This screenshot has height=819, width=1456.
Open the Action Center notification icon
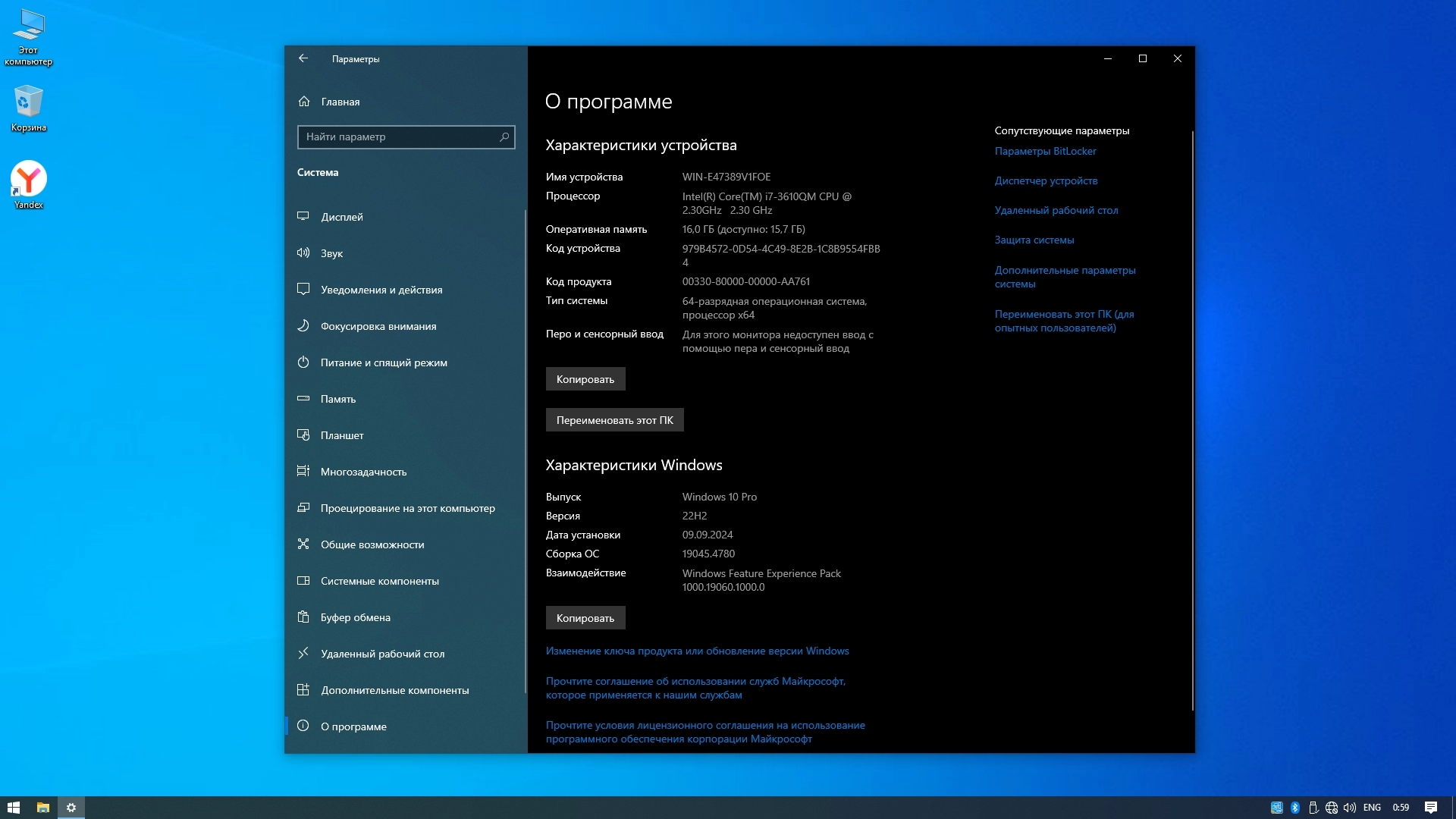[x=1431, y=808]
